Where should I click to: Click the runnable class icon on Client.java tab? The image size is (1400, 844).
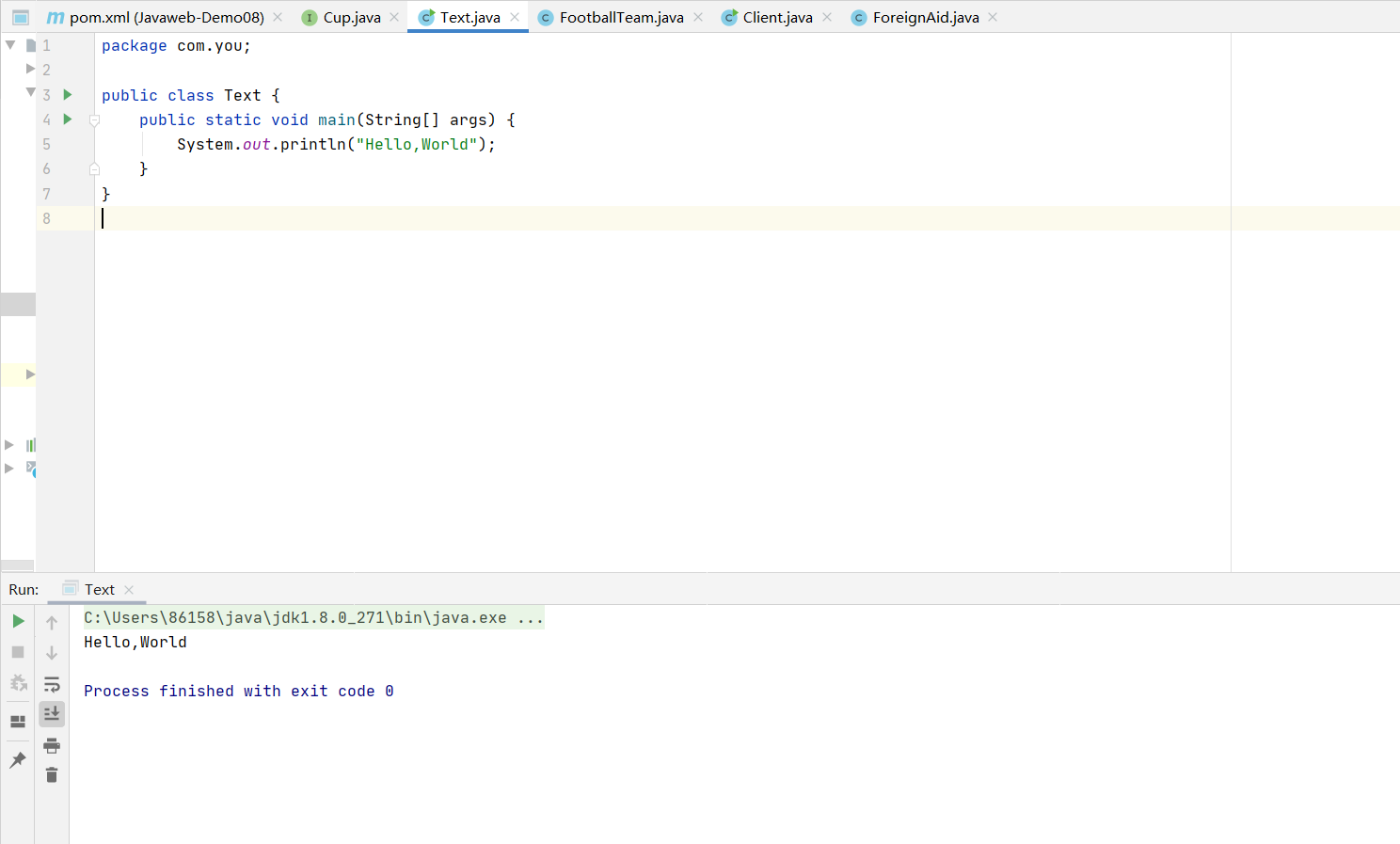click(x=729, y=18)
